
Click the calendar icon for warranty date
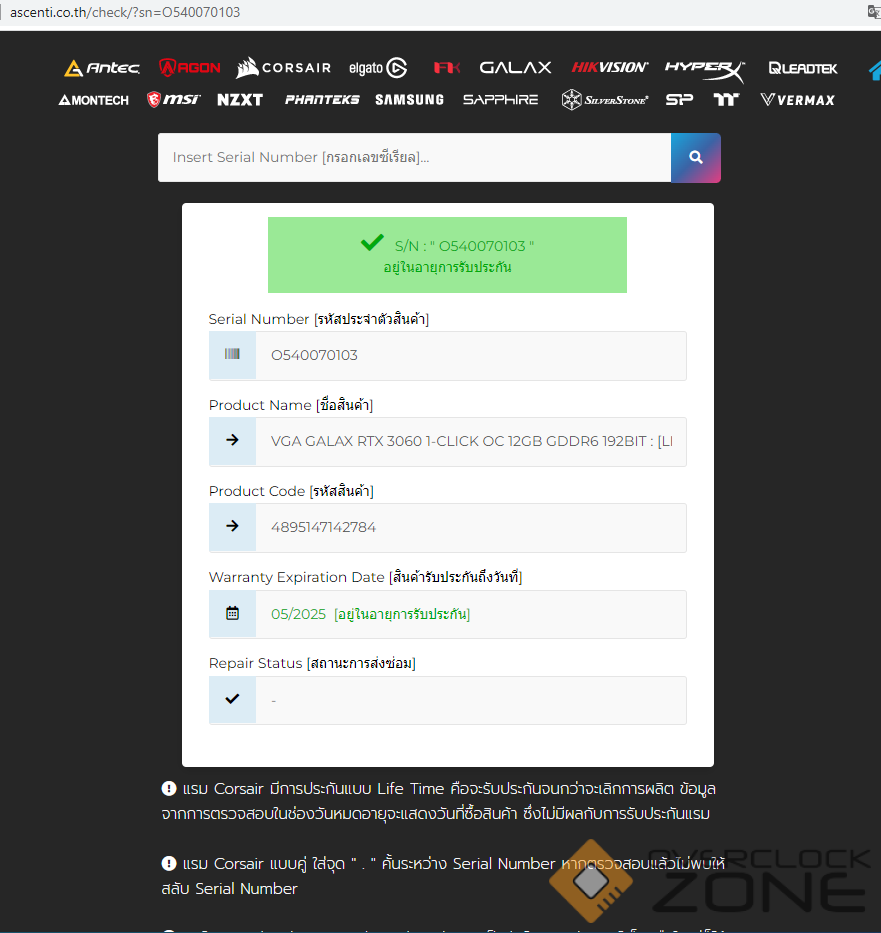click(x=233, y=613)
